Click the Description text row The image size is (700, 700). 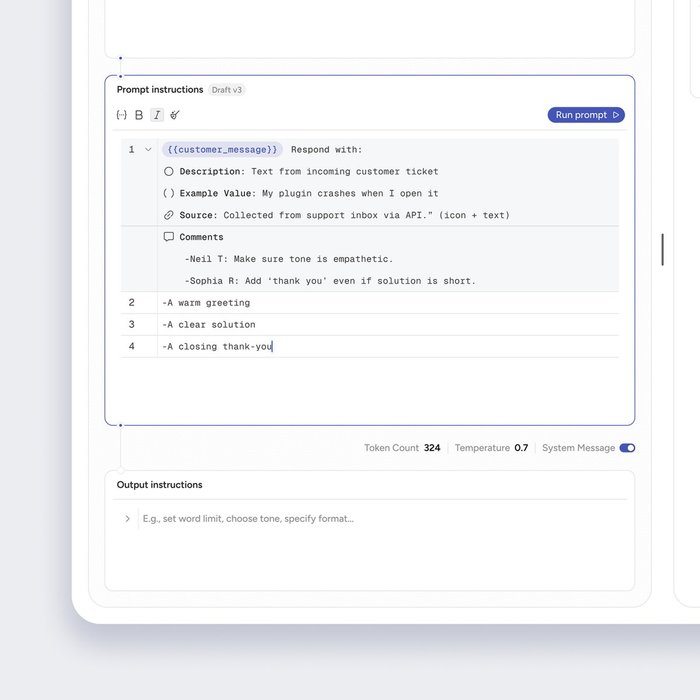click(x=308, y=171)
